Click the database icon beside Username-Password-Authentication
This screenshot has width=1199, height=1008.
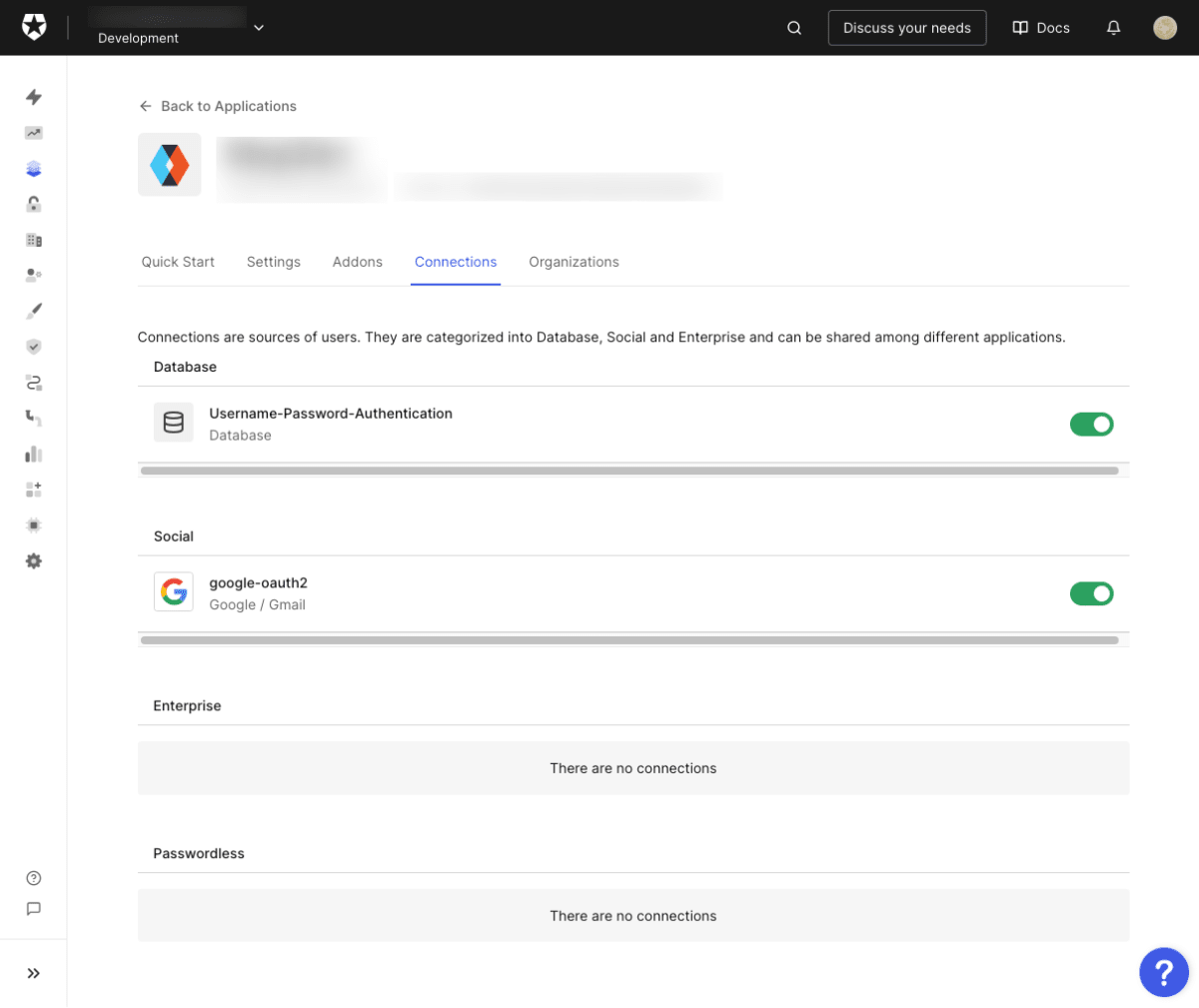(x=174, y=423)
